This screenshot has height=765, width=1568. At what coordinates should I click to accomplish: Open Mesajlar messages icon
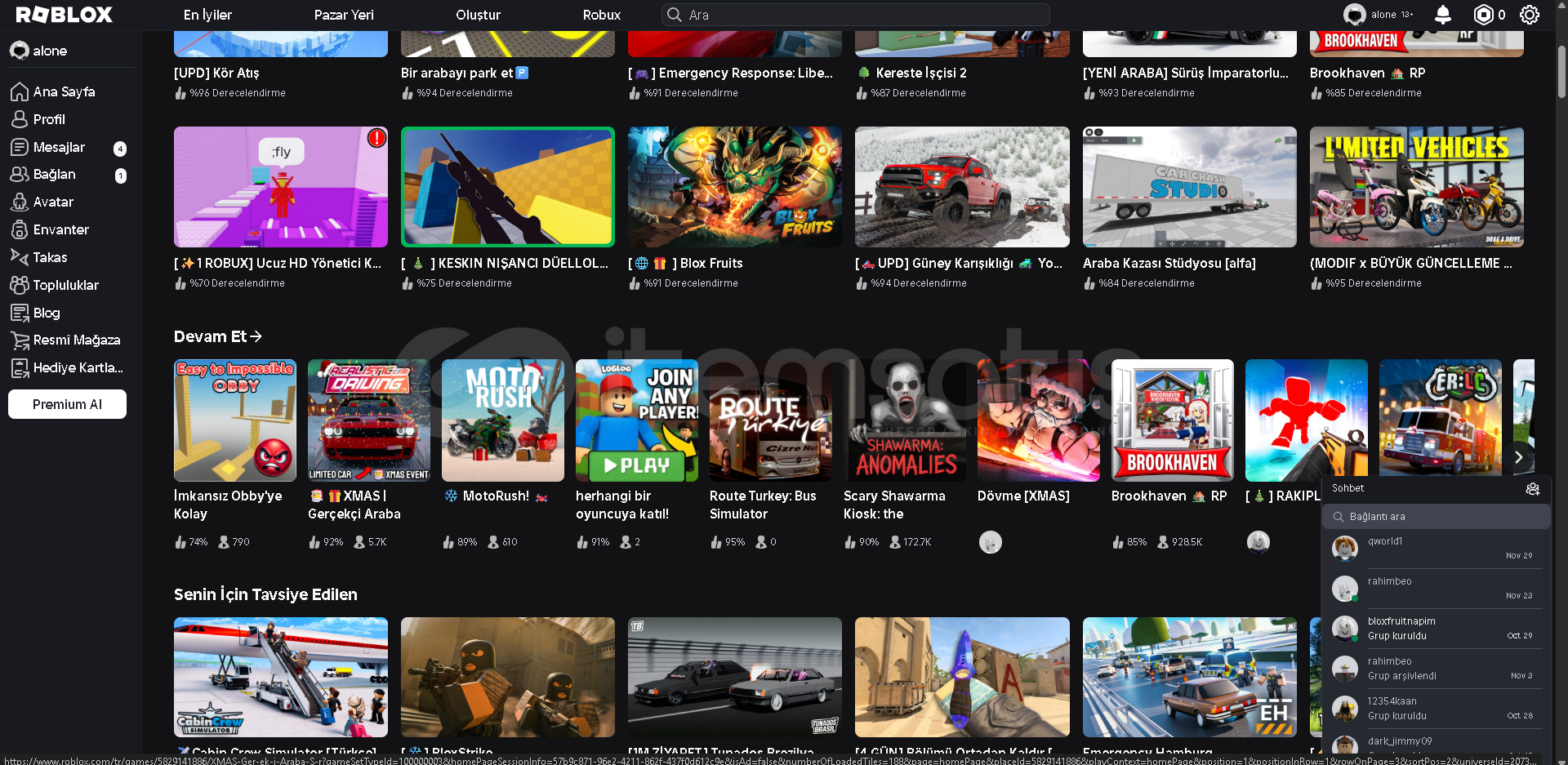coord(20,148)
